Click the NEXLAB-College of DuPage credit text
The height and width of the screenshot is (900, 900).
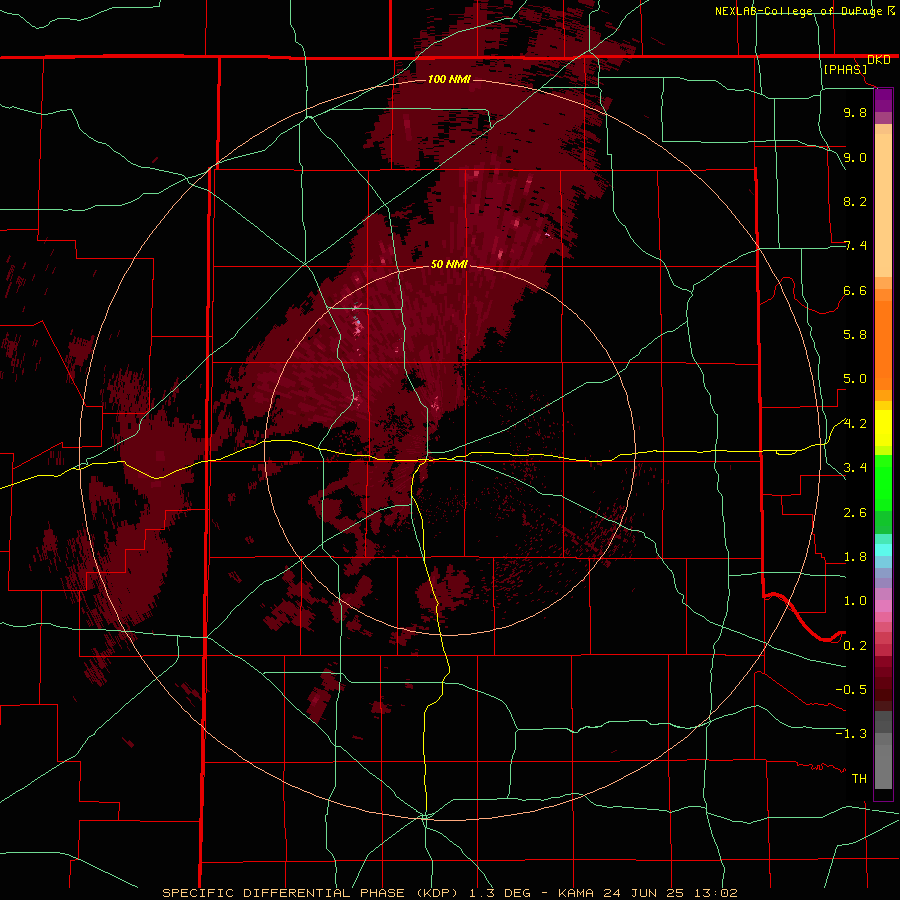click(x=800, y=11)
